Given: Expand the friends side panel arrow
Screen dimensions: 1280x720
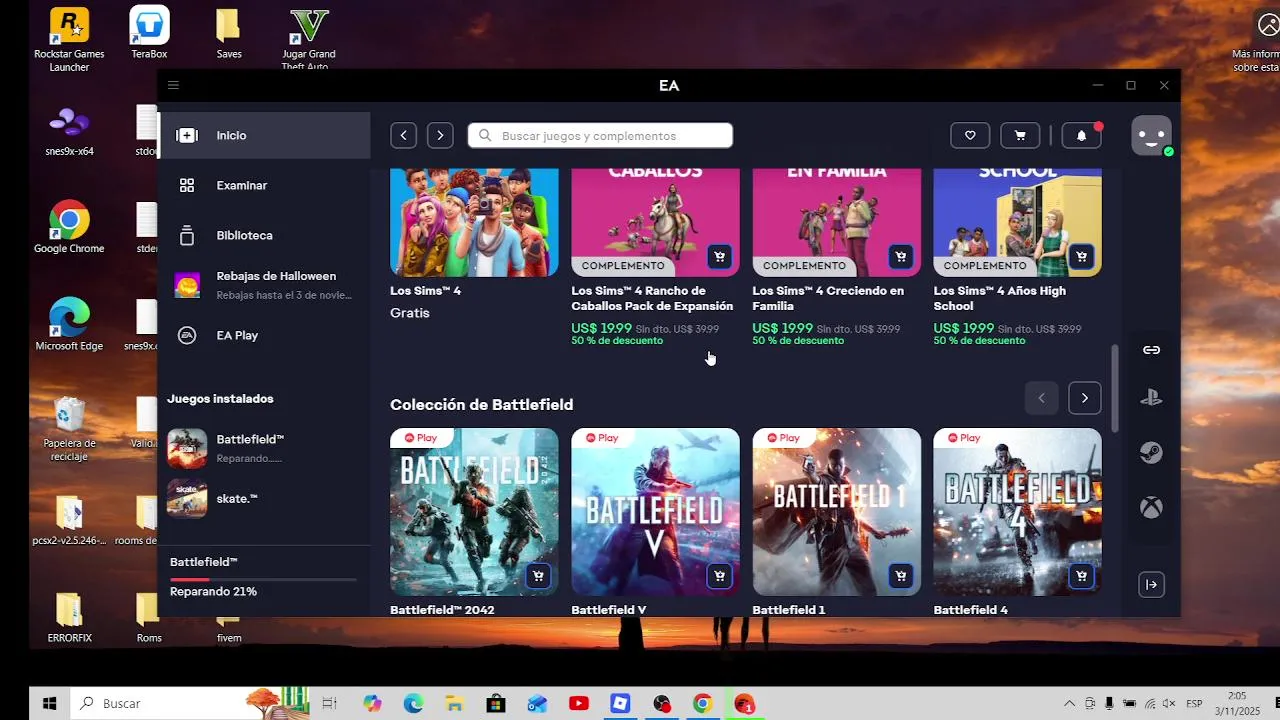Looking at the screenshot, I should pyautogui.click(x=1151, y=584).
